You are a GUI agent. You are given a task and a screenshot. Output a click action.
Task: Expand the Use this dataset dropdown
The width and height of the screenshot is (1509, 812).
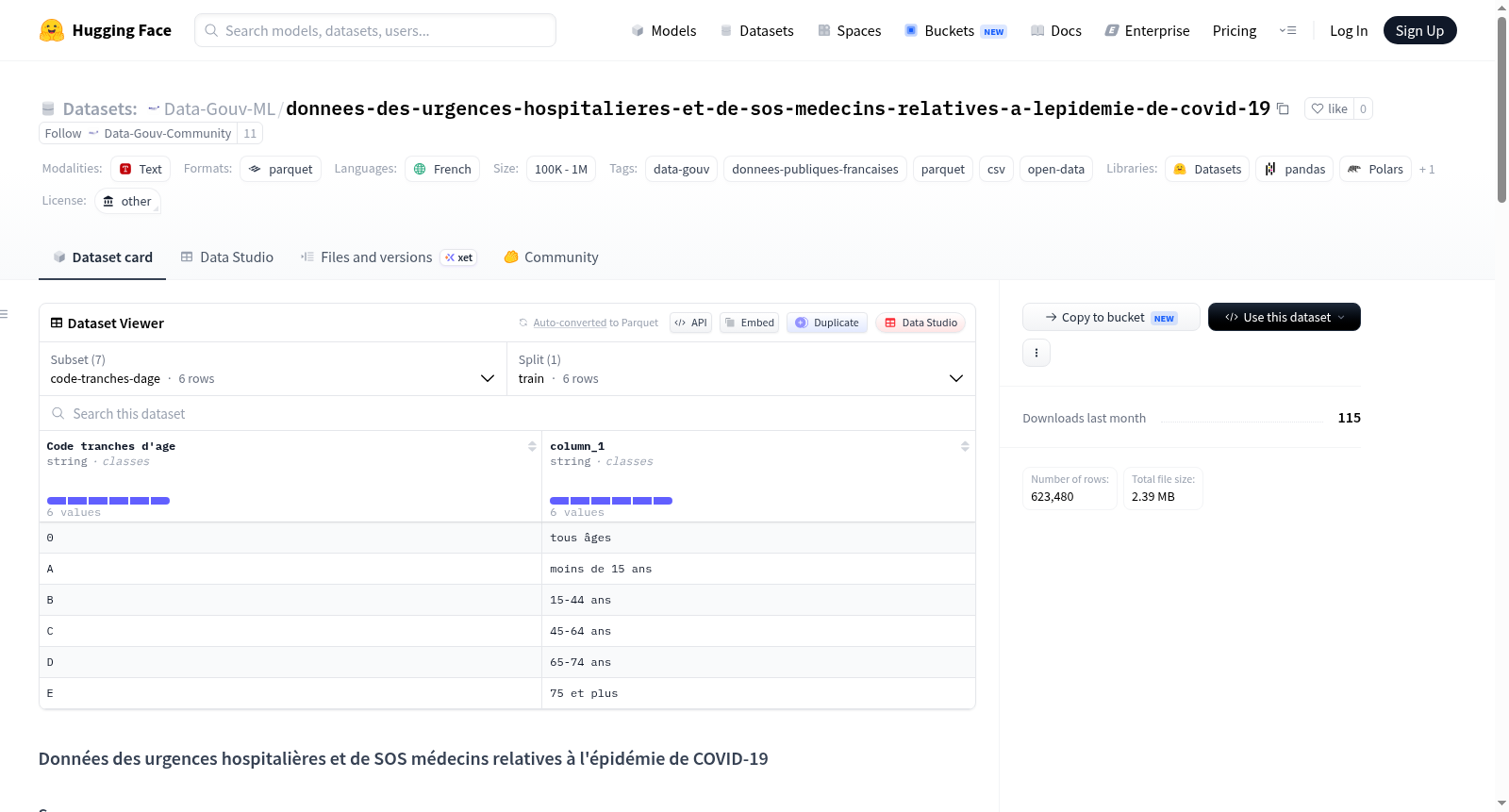(x=1285, y=317)
